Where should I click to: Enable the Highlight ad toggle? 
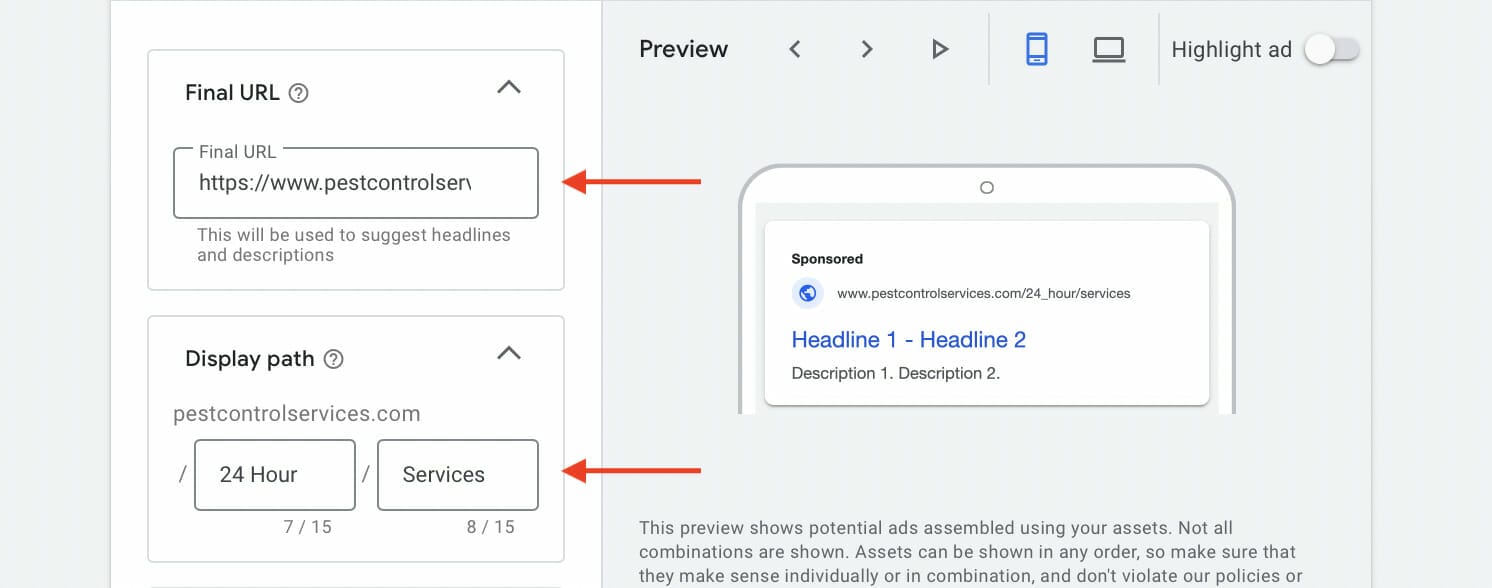[1331, 48]
